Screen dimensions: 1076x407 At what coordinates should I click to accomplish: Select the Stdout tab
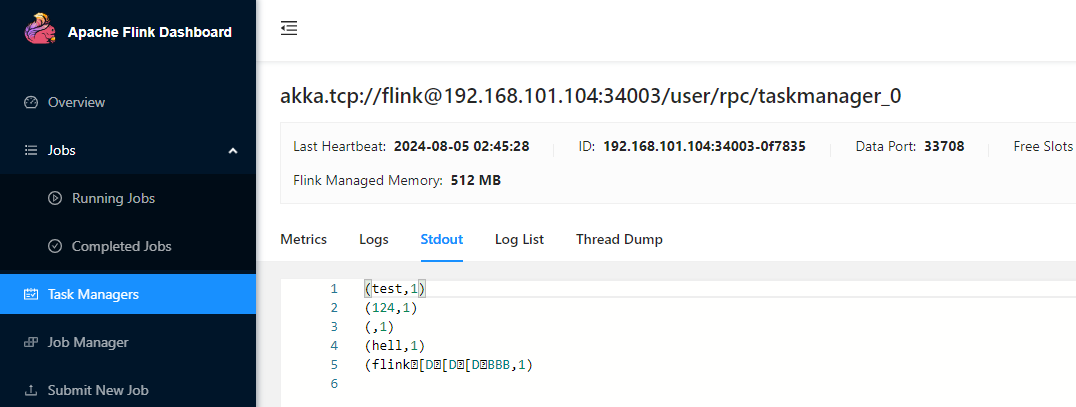pyautogui.click(x=442, y=240)
